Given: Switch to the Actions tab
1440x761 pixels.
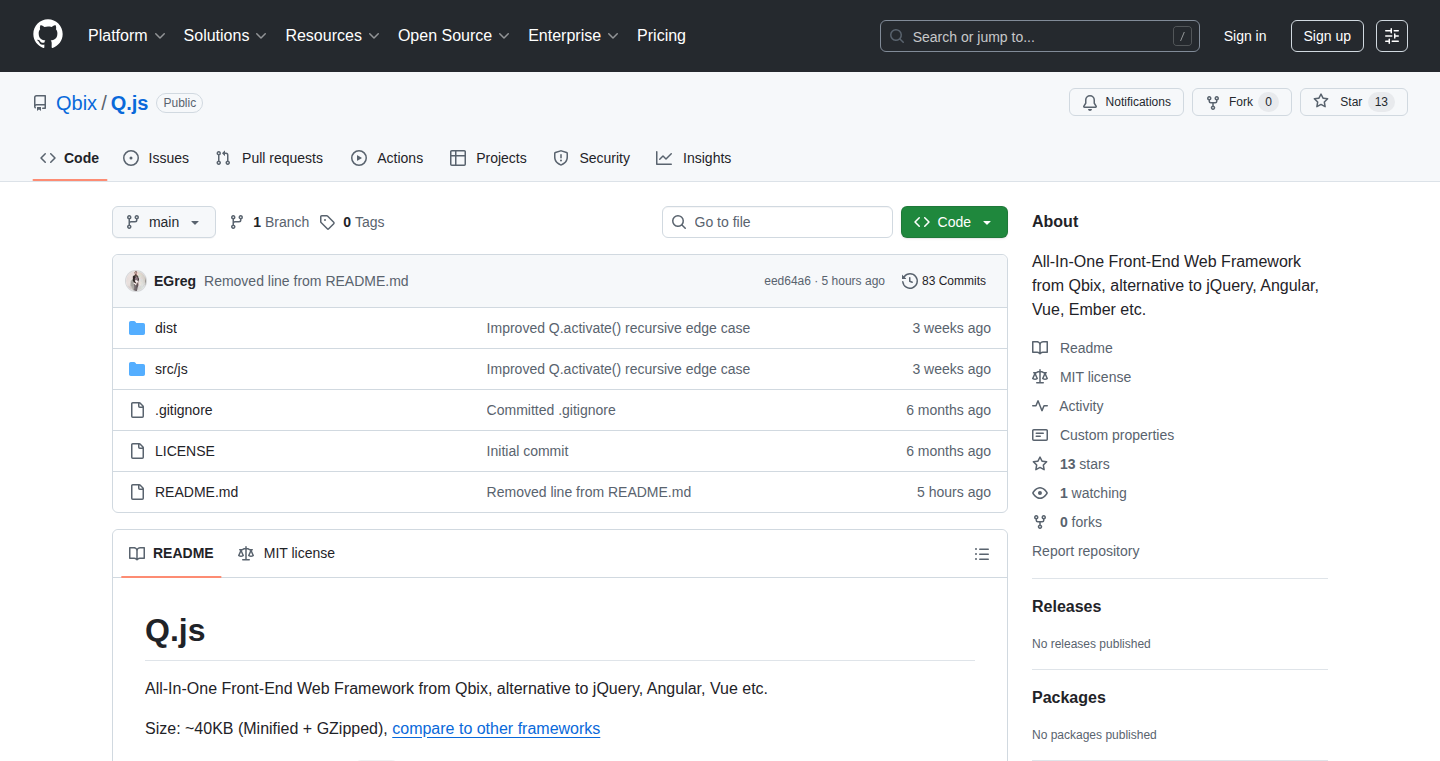Looking at the screenshot, I should (387, 158).
